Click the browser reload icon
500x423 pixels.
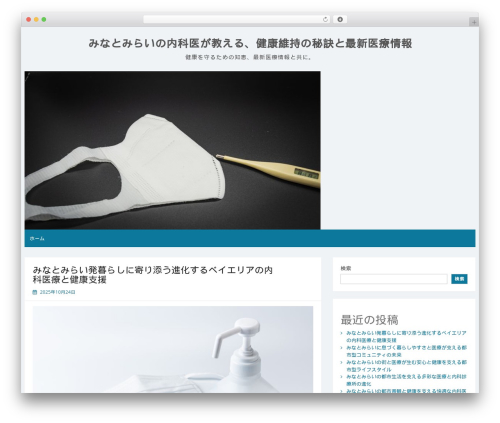coord(325,20)
